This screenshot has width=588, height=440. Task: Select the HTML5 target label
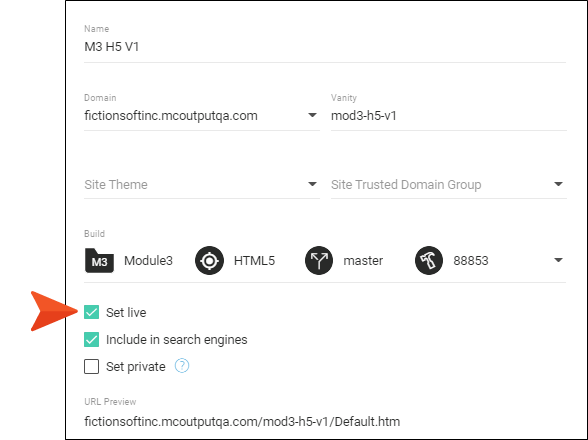tap(254, 261)
